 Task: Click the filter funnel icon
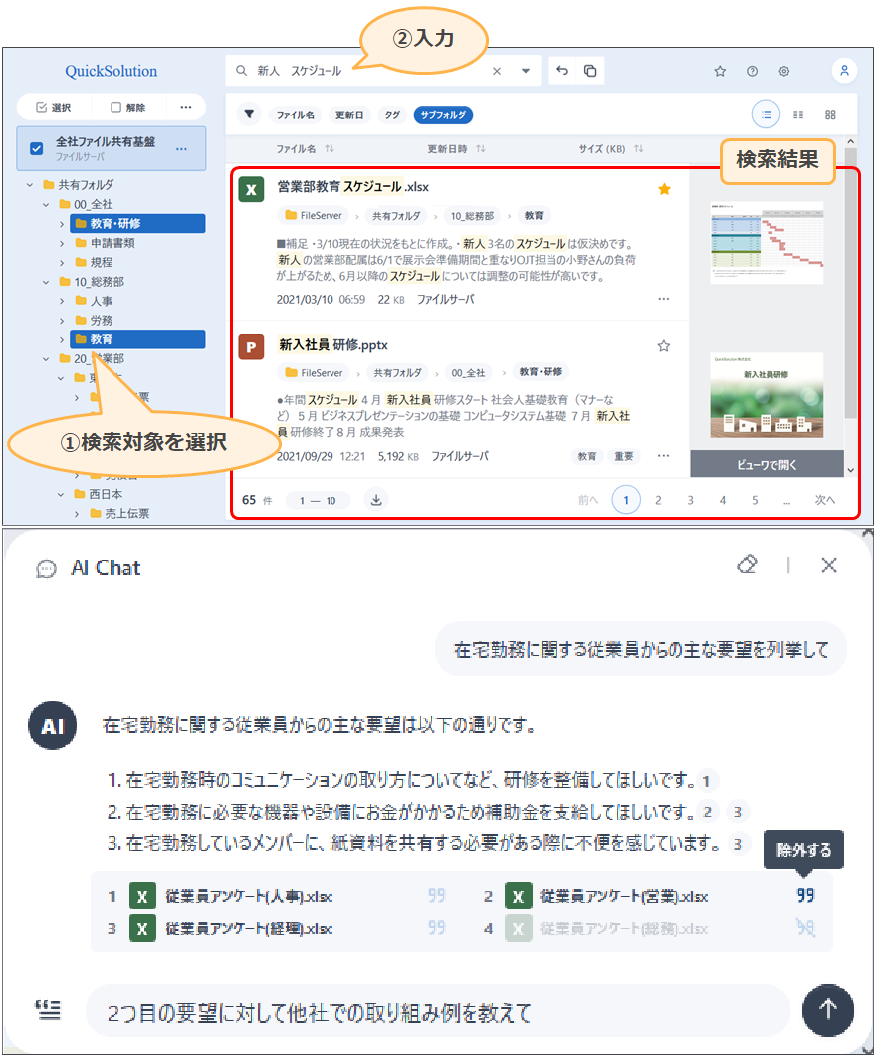[249, 114]
